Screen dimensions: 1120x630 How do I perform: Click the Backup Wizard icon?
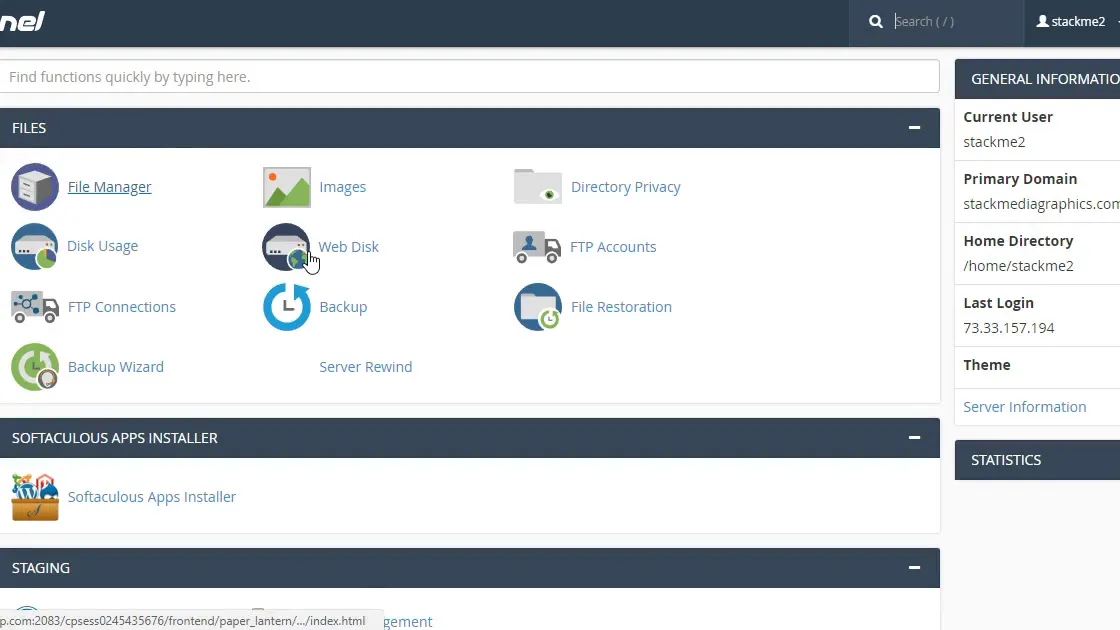click(35, 367)
